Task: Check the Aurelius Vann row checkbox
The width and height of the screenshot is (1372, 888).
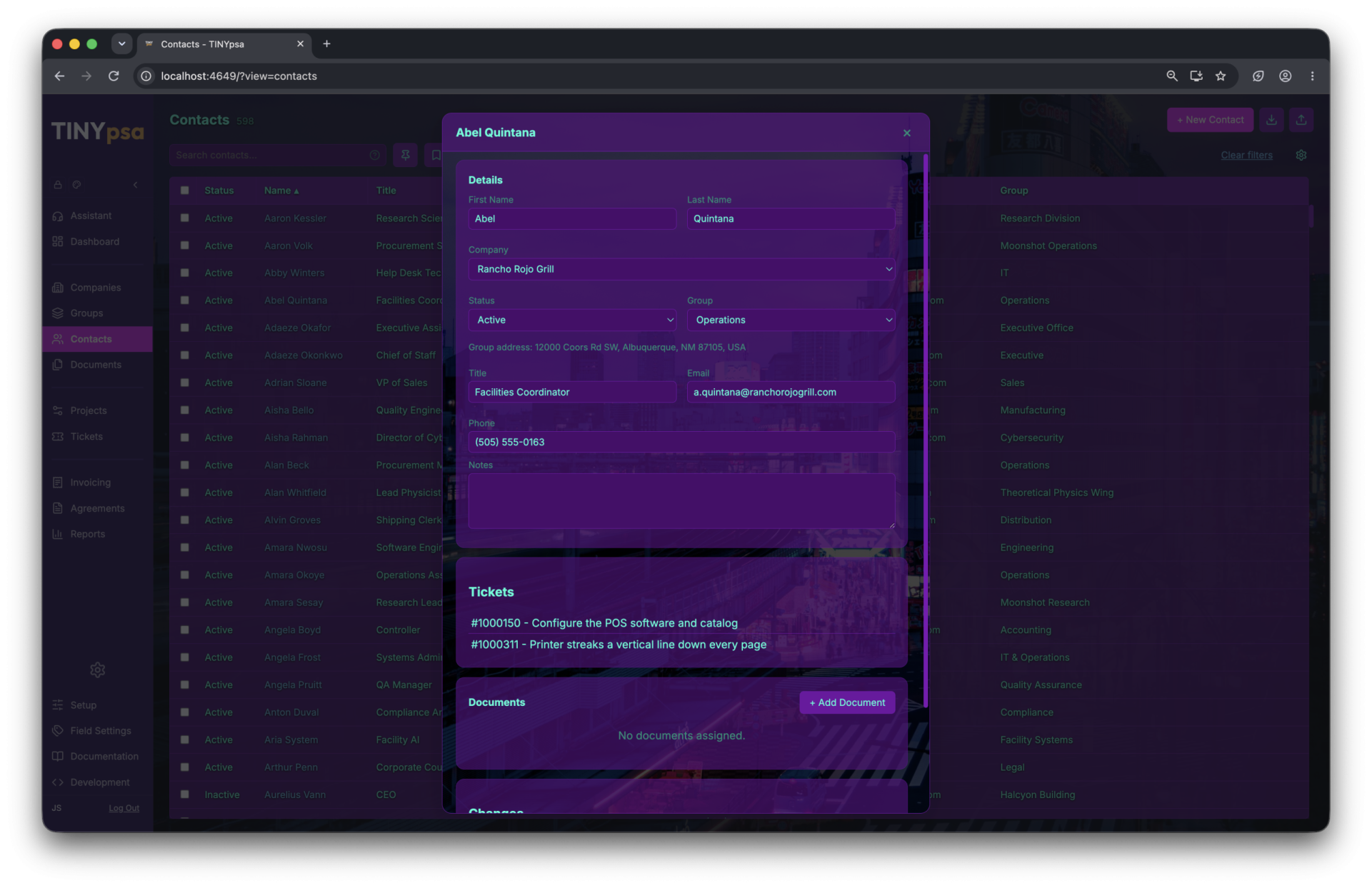Action: click(x=185, y=794)
